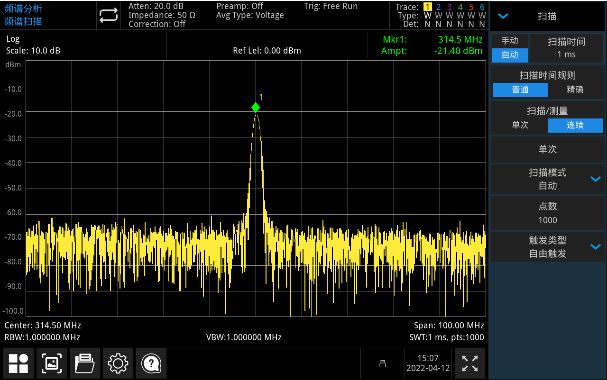607x380 pixels.
Task: Click the Avg Type: Voltage readout
Action: coord(250,15)
